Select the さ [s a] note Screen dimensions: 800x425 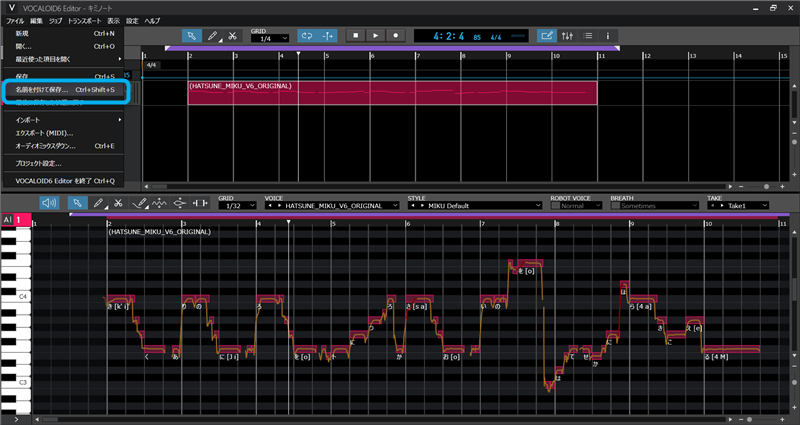click(419, 298)
